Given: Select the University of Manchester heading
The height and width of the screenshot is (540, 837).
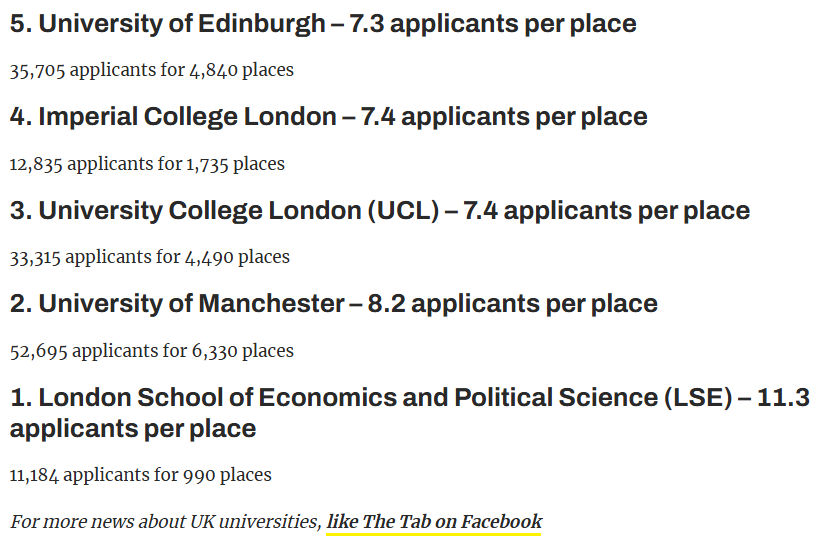Looking at the screenshot, I should (x=333, y=304).
